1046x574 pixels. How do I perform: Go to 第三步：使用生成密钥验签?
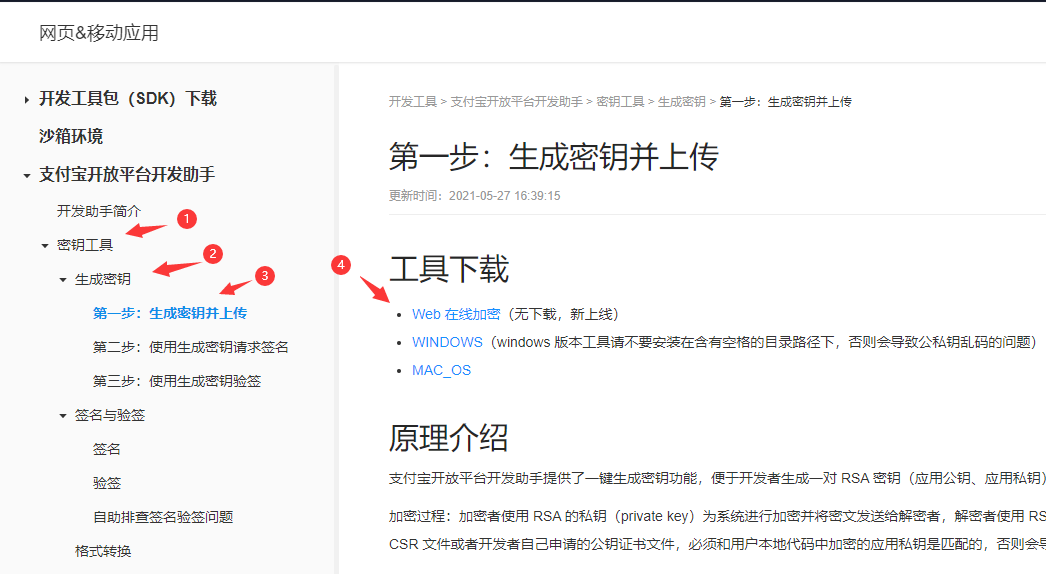(176, 381)
